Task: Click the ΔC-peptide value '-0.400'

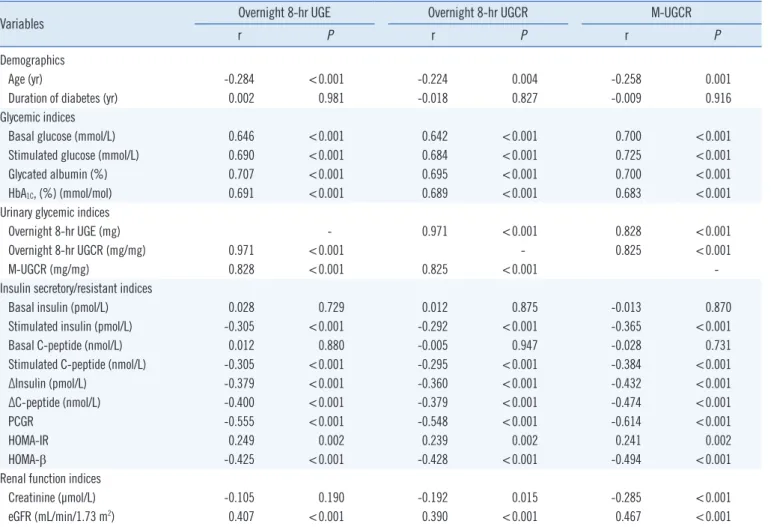Action: tap(239, 403)
